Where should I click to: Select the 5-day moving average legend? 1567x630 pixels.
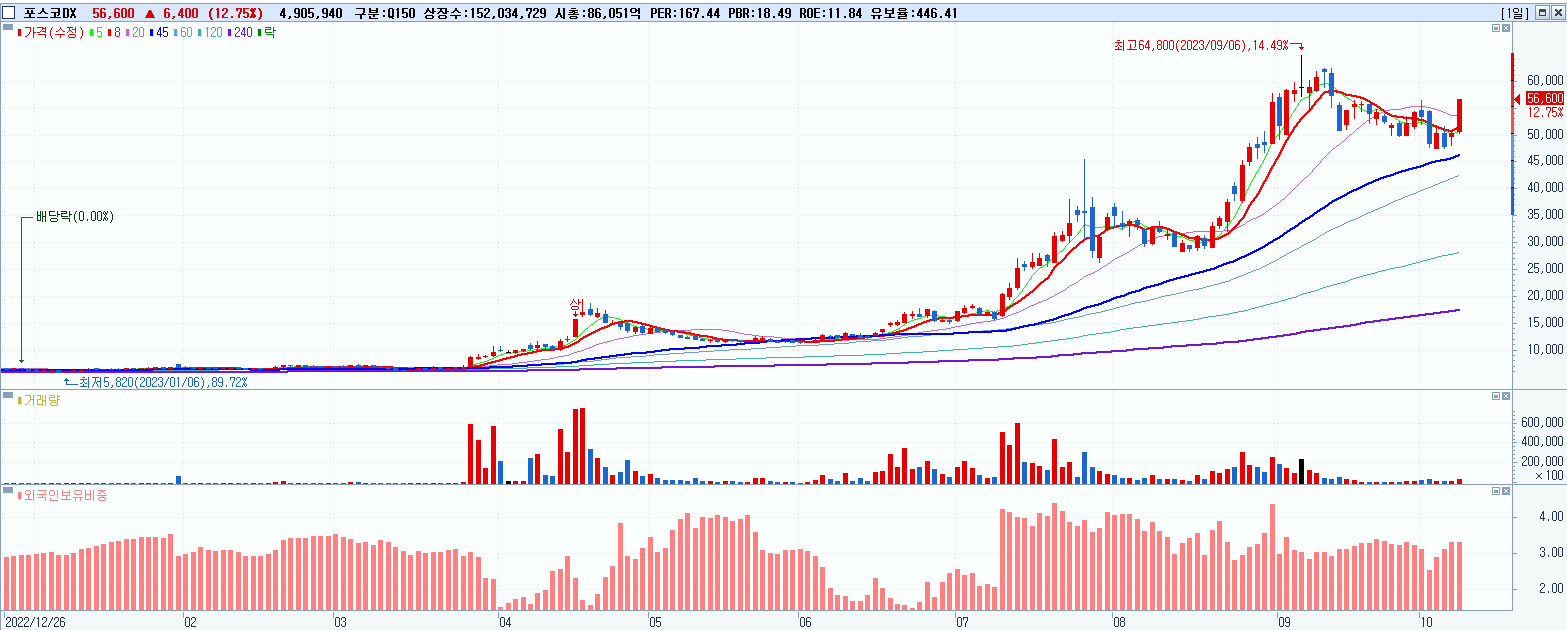(96, 33)
